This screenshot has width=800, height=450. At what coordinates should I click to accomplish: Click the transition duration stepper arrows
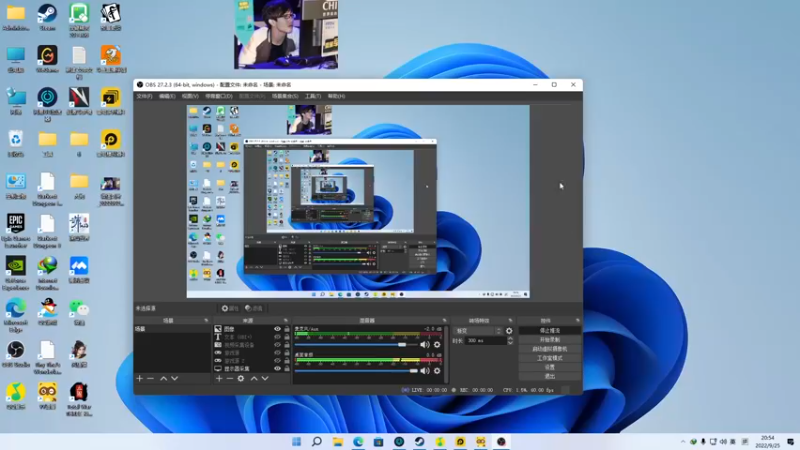510,340
